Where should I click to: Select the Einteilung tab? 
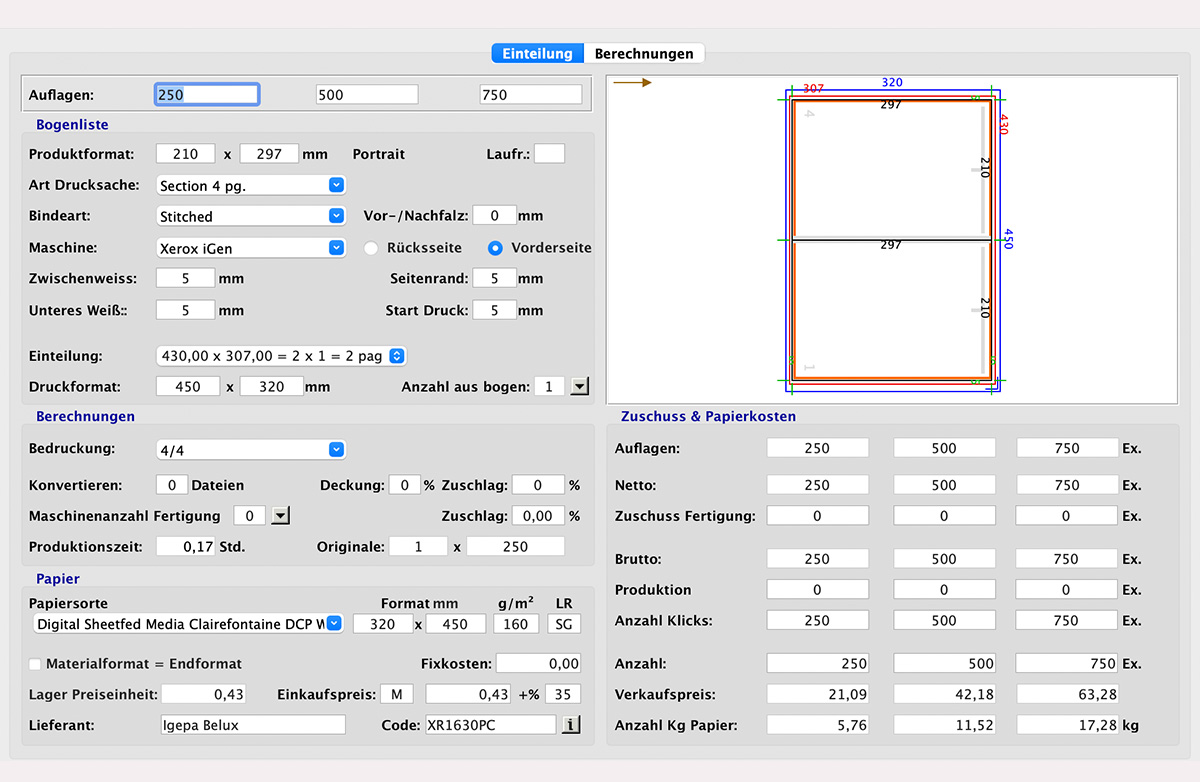coord(538,54)
